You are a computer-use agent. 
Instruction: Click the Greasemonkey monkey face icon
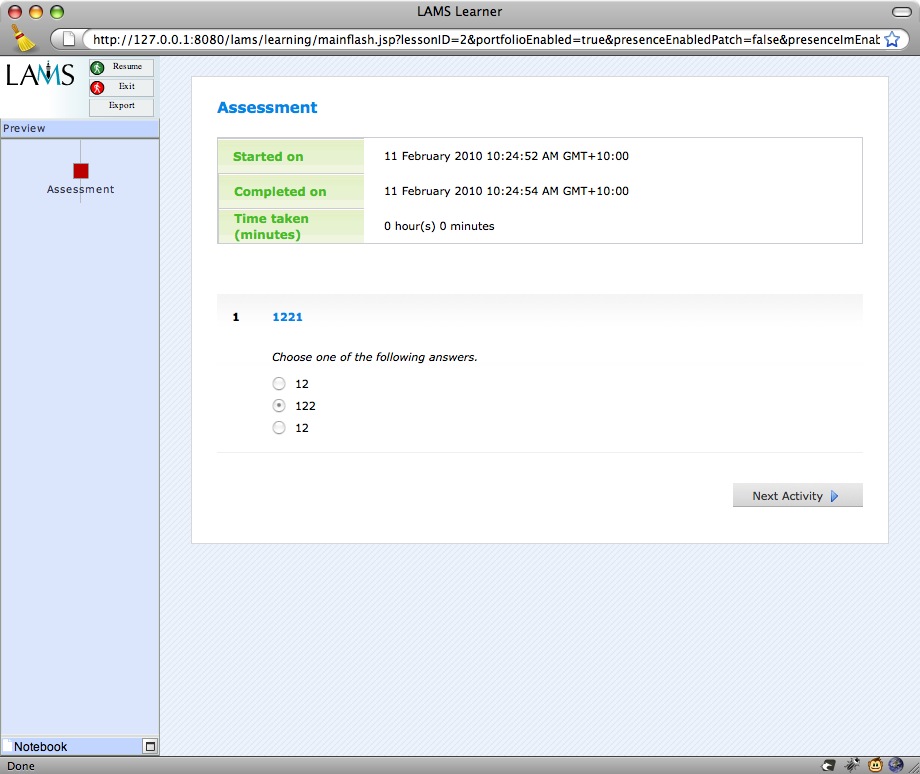tap(875, 765)
